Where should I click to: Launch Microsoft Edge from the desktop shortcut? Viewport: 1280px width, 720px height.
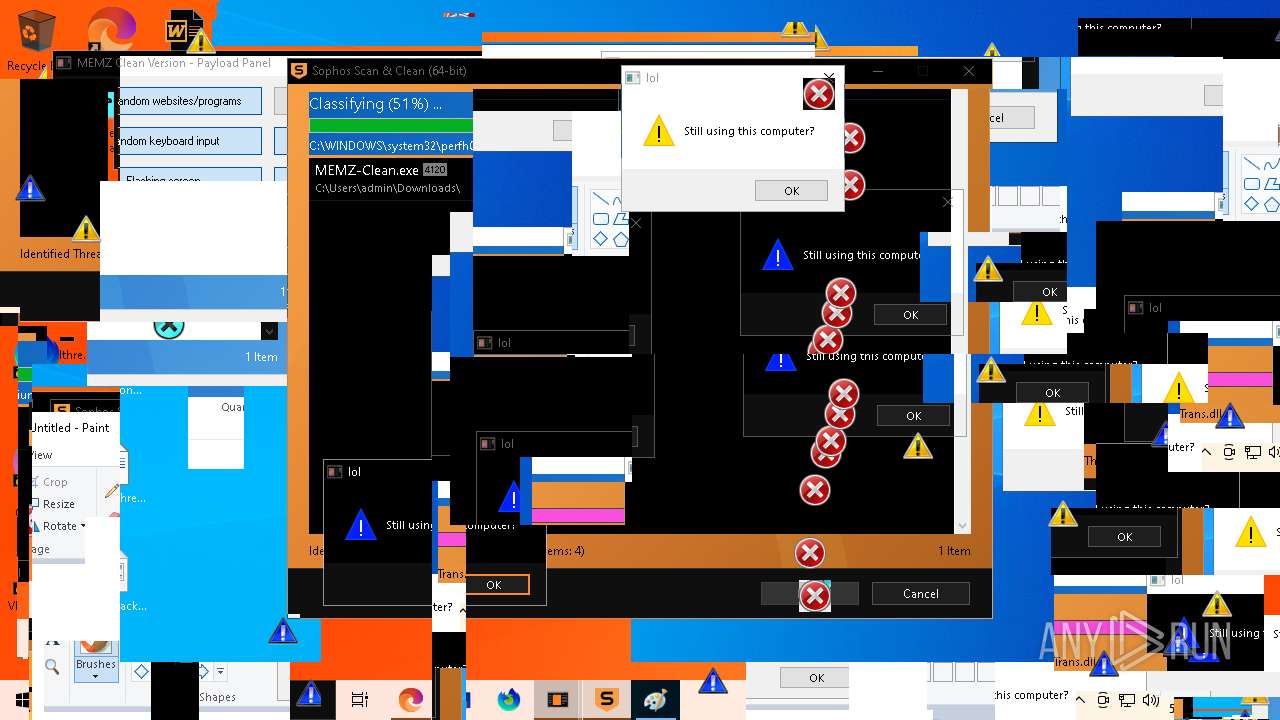click(111, 28)
